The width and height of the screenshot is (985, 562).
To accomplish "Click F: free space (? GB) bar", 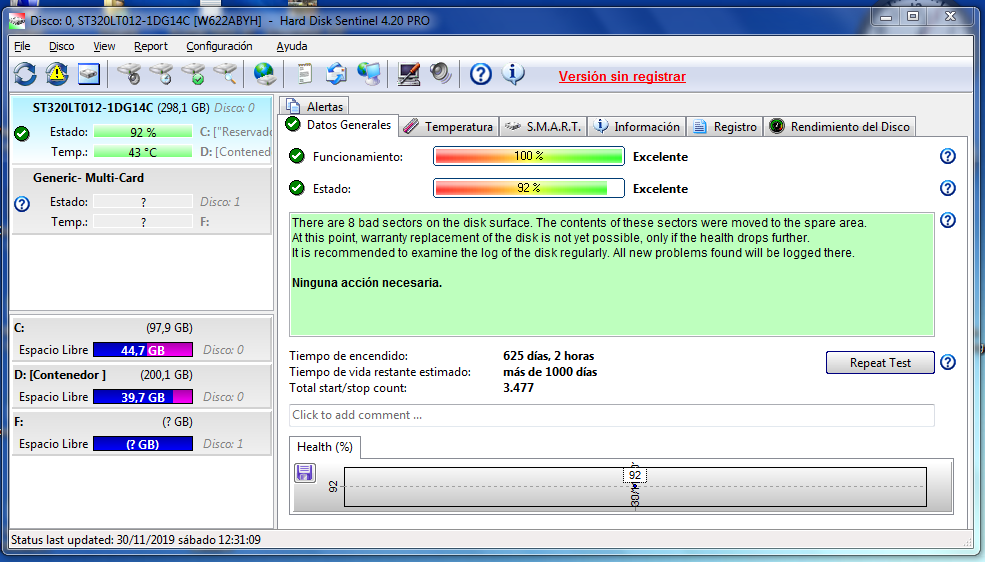I will [143, 444].
